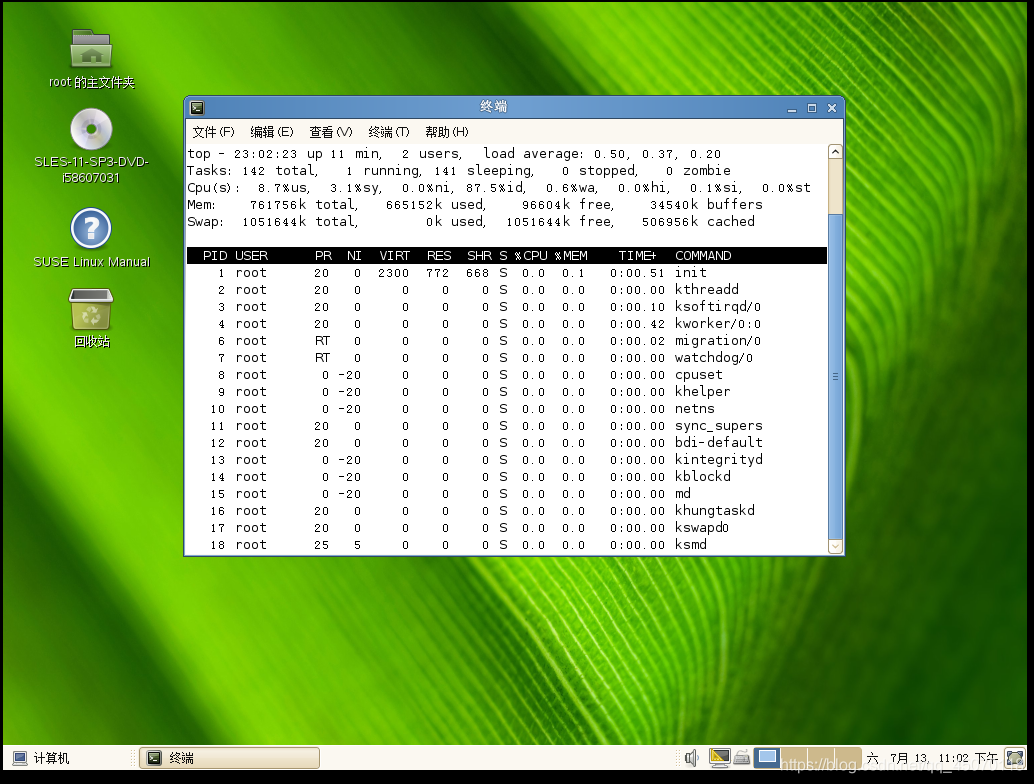Screen dimensions: 1034x784
Task: Click the volume speaker tray icon
Action: click(x=691, y=758)
